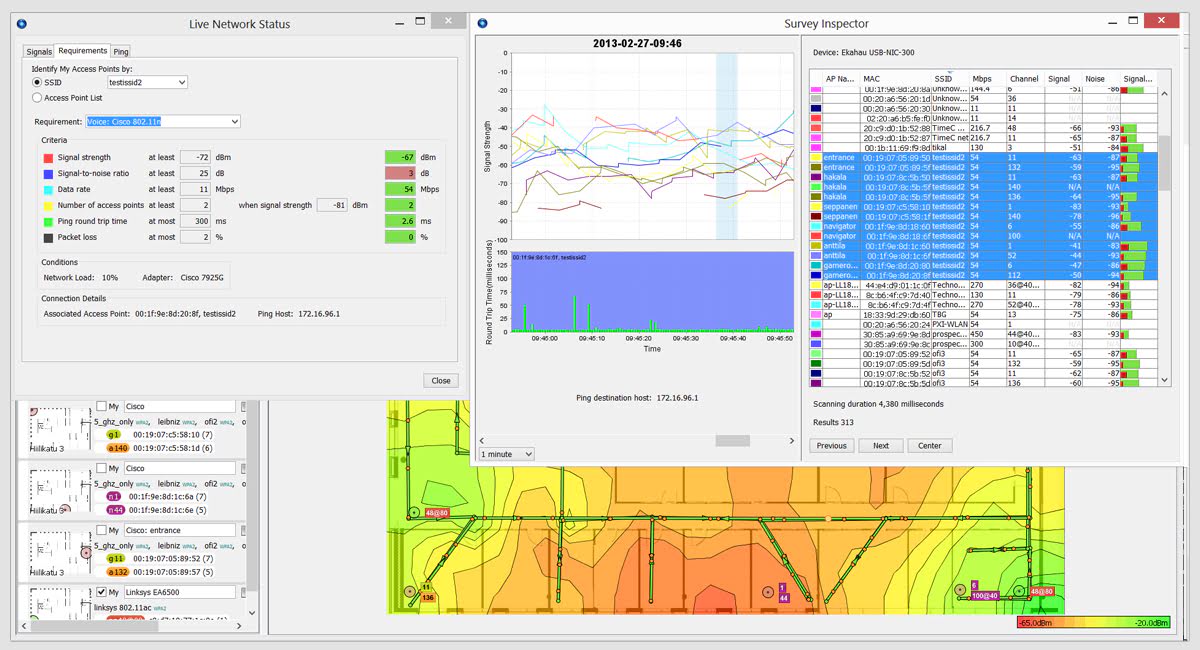The image size is (1200, 650).
Task: Open the 1 minute time range dropdown
Action: pos(507,454)
